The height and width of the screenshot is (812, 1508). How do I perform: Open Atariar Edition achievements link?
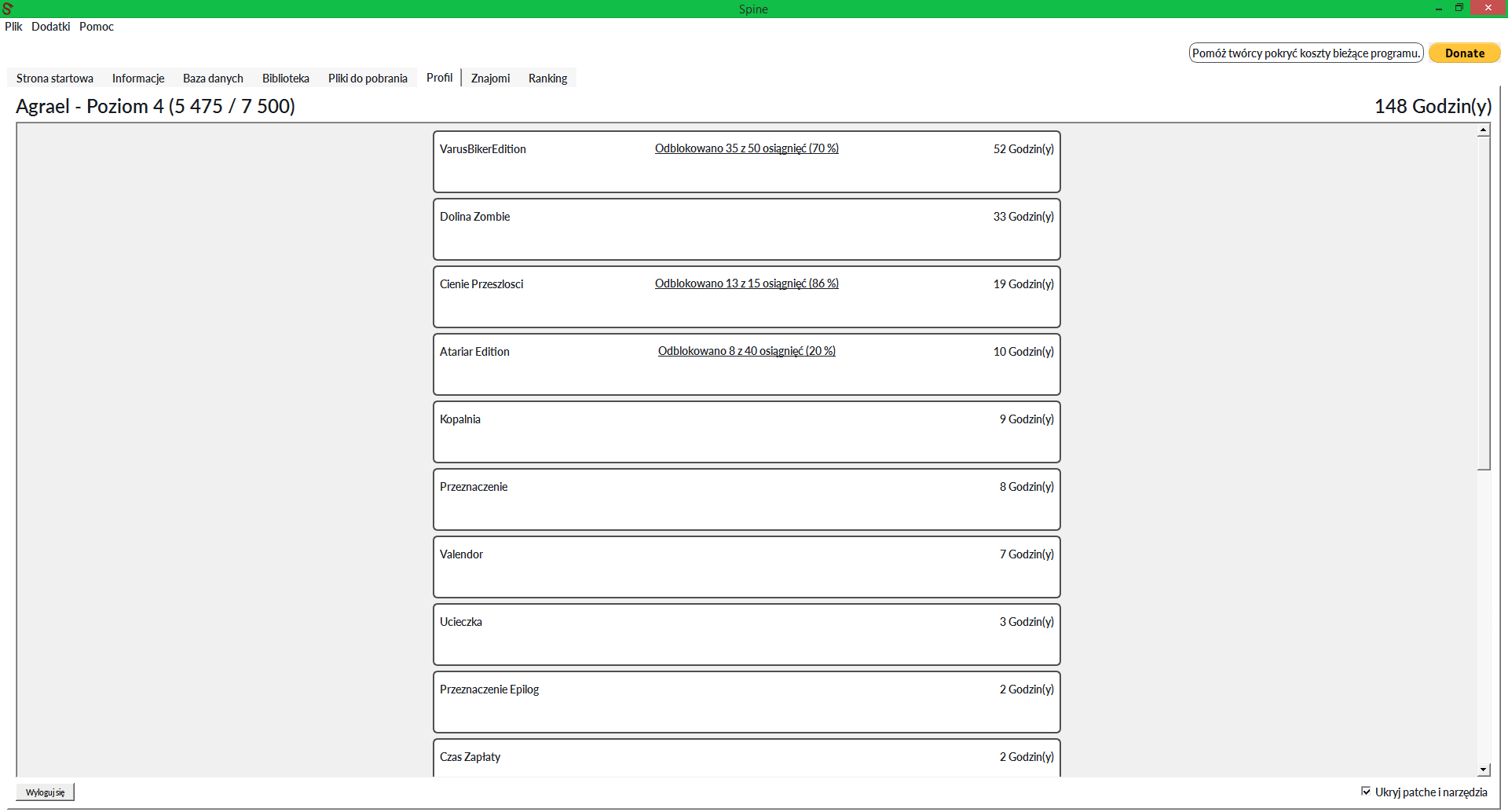[x=746, y=351]
